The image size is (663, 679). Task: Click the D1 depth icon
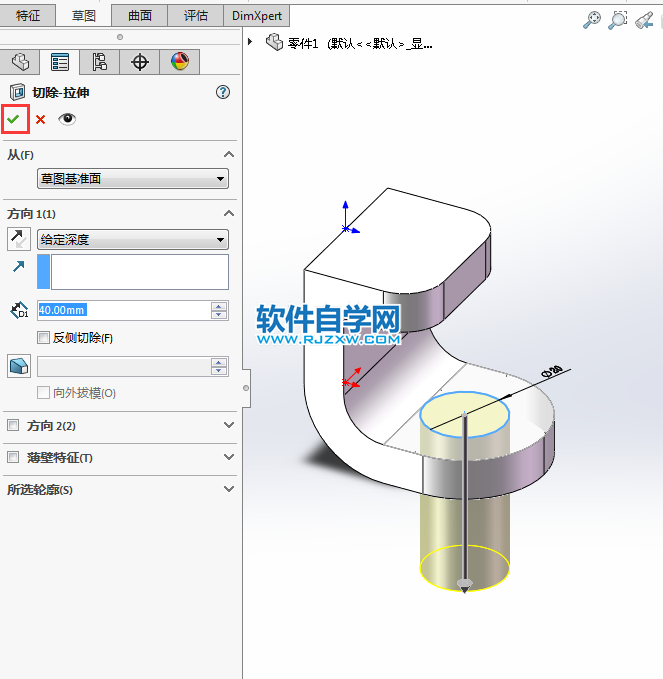point(19,310)
